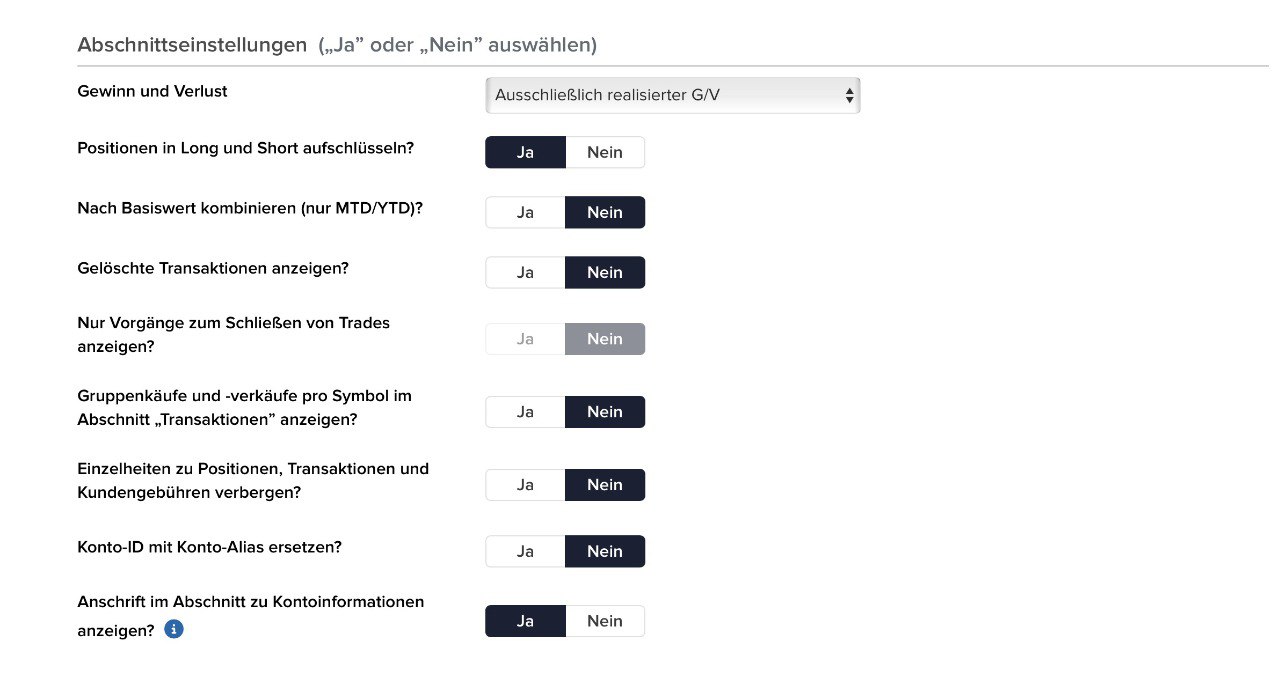1280x693 pixels.
Task: Choose Nein for Einzelheiten verbergen
Action: coord(605,485)
